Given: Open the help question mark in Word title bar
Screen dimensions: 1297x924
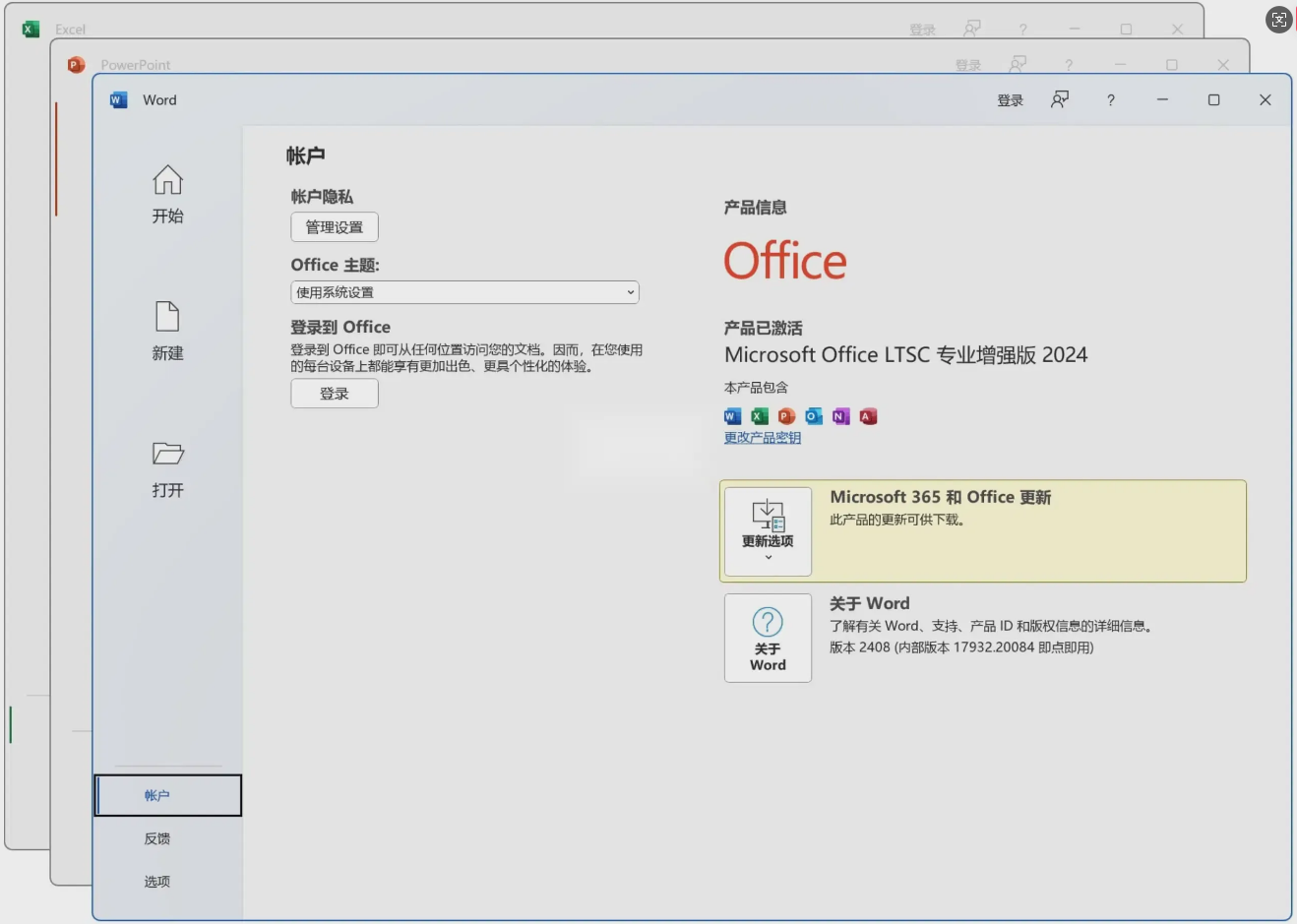Looking at the screenshot, I should click(x=1111, y=100).
